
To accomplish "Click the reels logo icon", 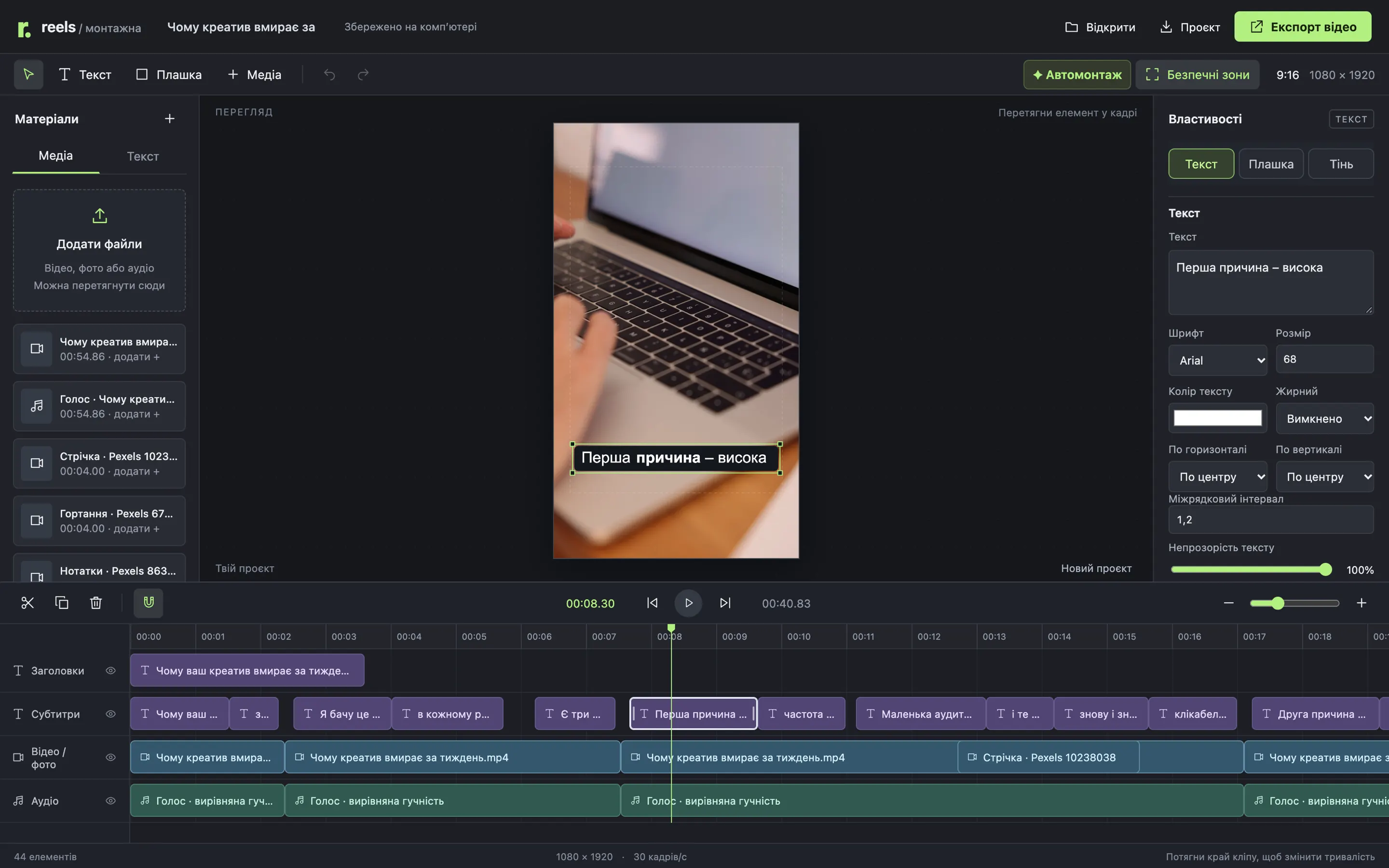I will [24, 29].
